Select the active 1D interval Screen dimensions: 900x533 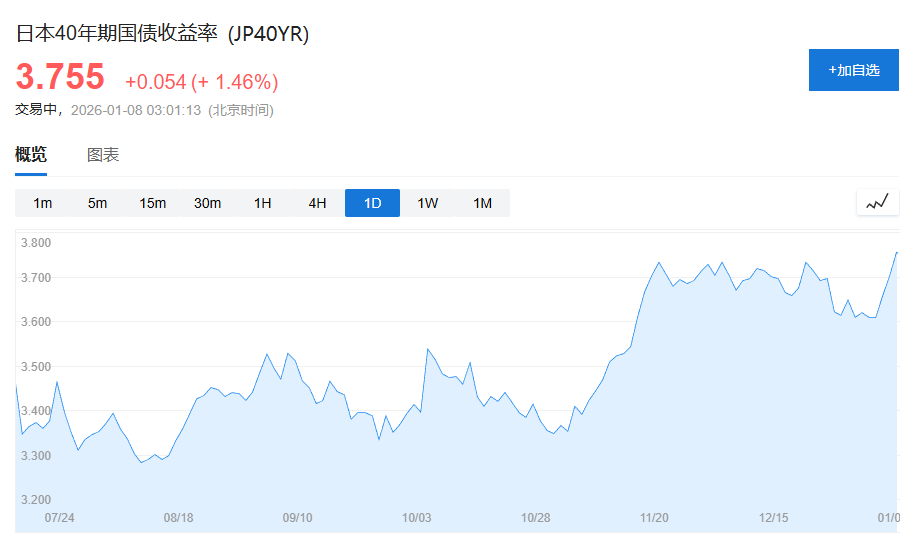pos(372,203)
